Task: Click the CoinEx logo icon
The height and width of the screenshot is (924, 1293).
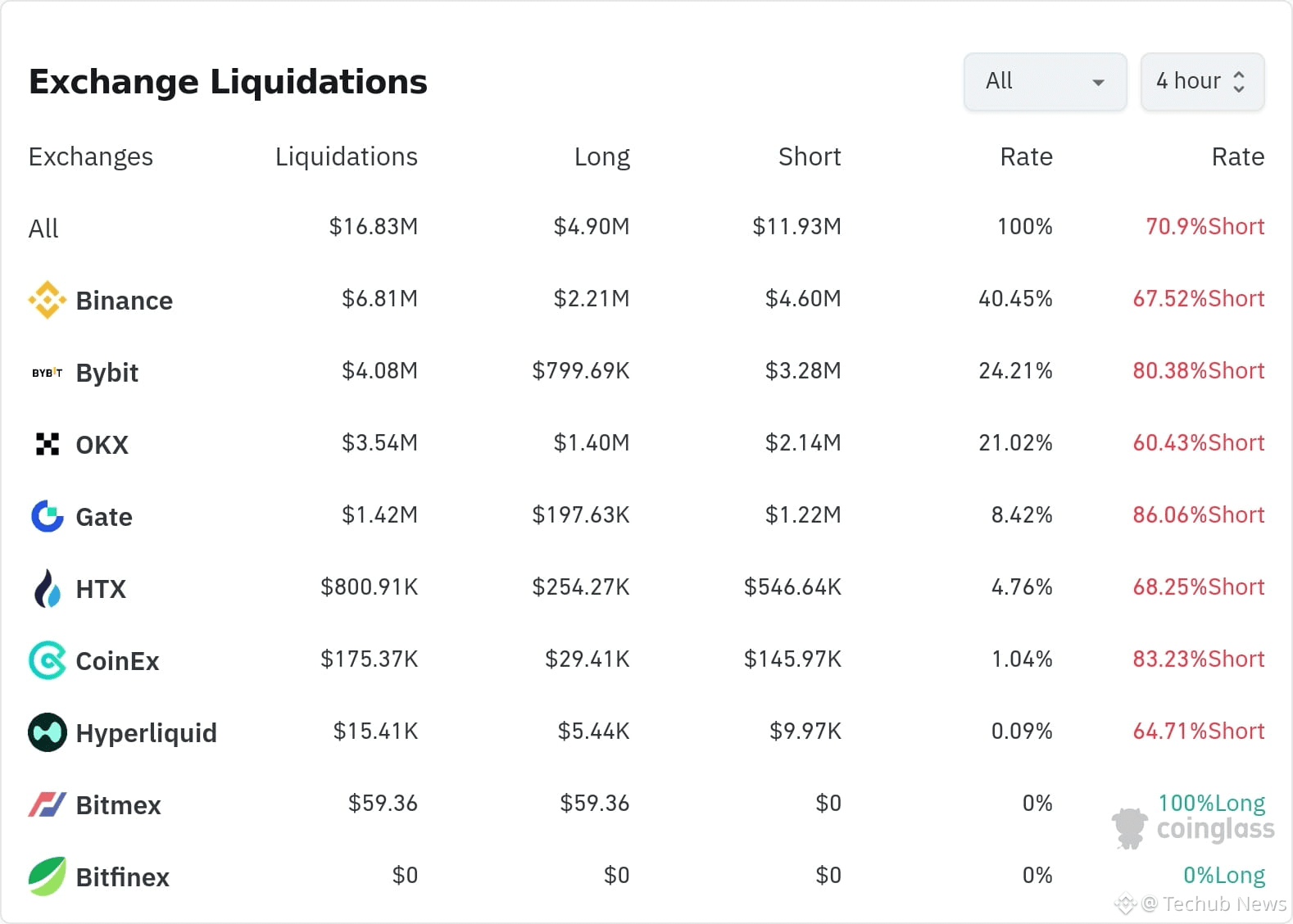Action: click(47, 660)
